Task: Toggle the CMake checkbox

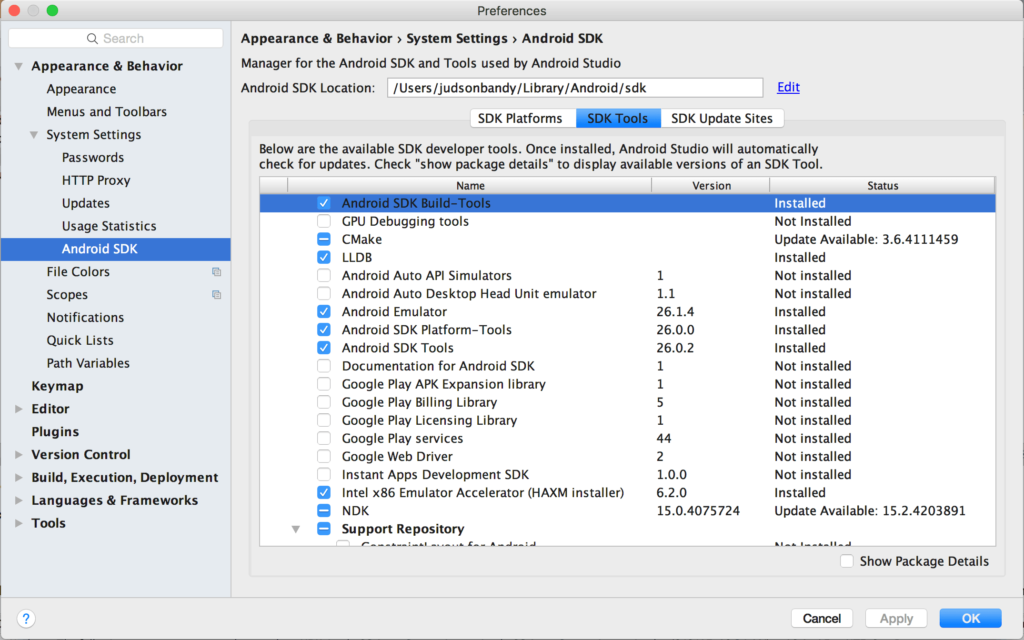Action: point(324,239)
